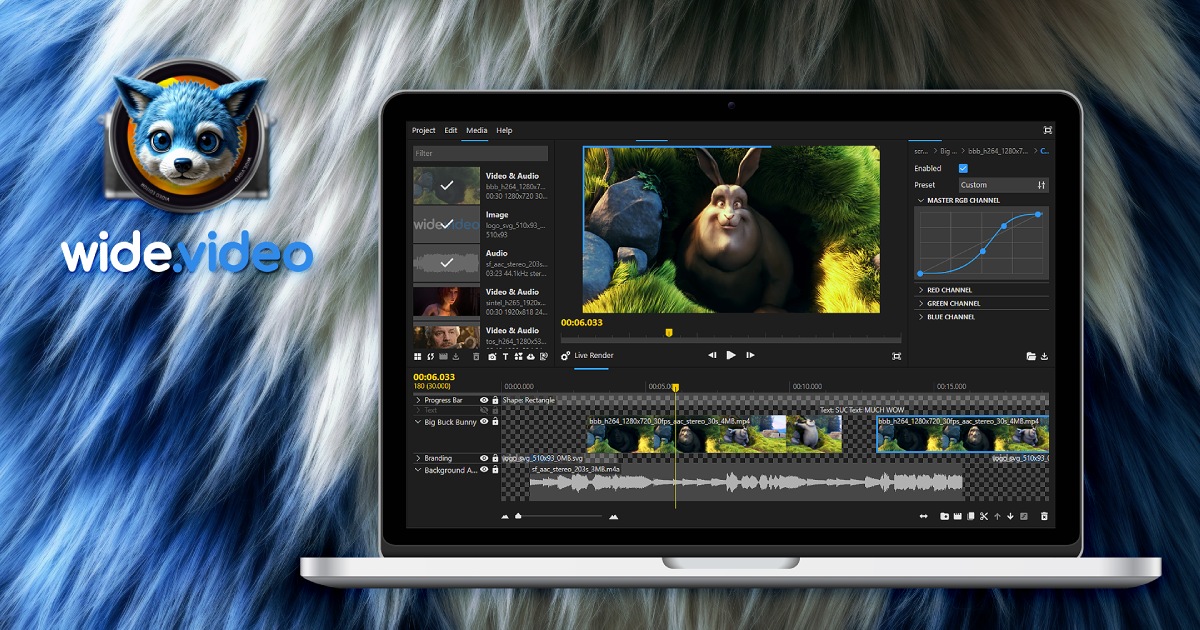Viewport: 1200px width, 630px height.
Task: Toggle grid view icon in media panel
Action: [418, 356]
